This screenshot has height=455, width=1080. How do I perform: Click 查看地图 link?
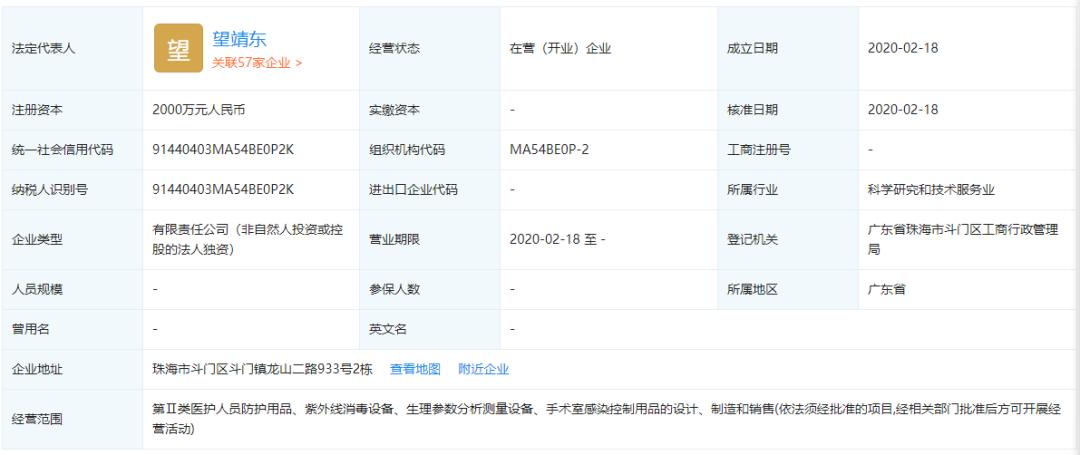point(415,369)
